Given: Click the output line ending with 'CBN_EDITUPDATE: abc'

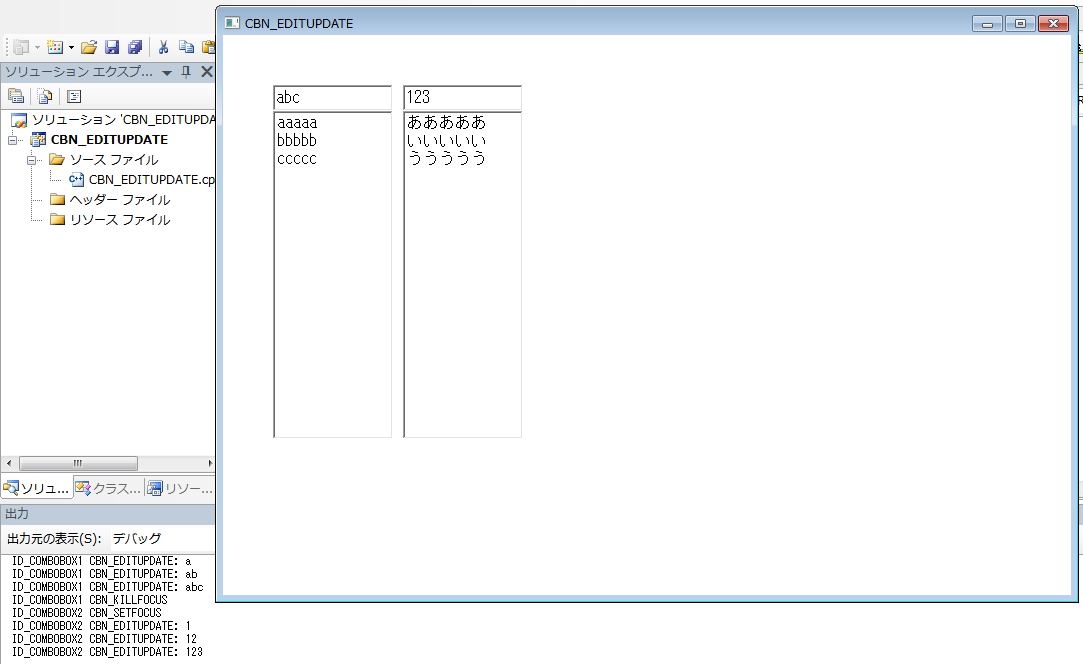Looking at the screenshot, I should tap(108, 587).
